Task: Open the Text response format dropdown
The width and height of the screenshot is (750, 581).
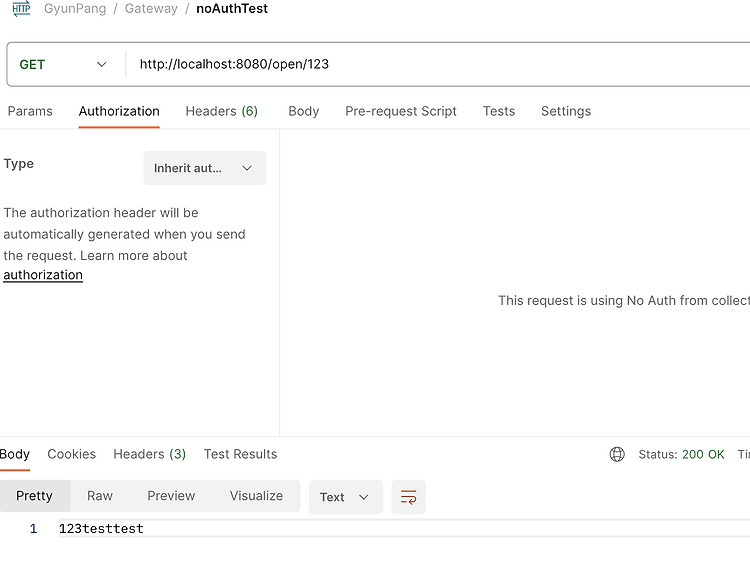Action: (x=345, y=497)
